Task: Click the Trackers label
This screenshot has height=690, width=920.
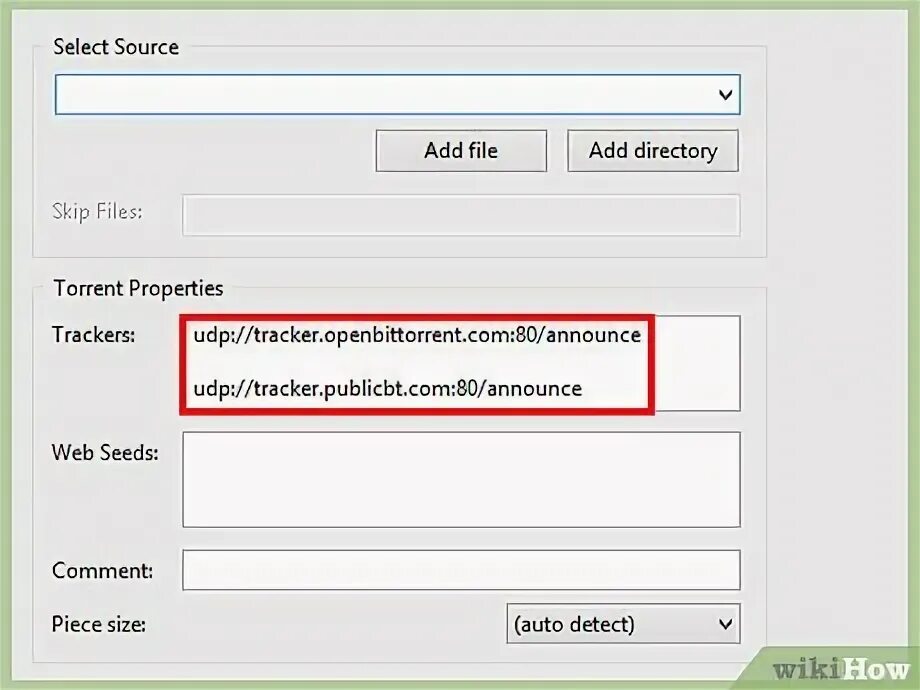Action: click(x=93, y=334)
